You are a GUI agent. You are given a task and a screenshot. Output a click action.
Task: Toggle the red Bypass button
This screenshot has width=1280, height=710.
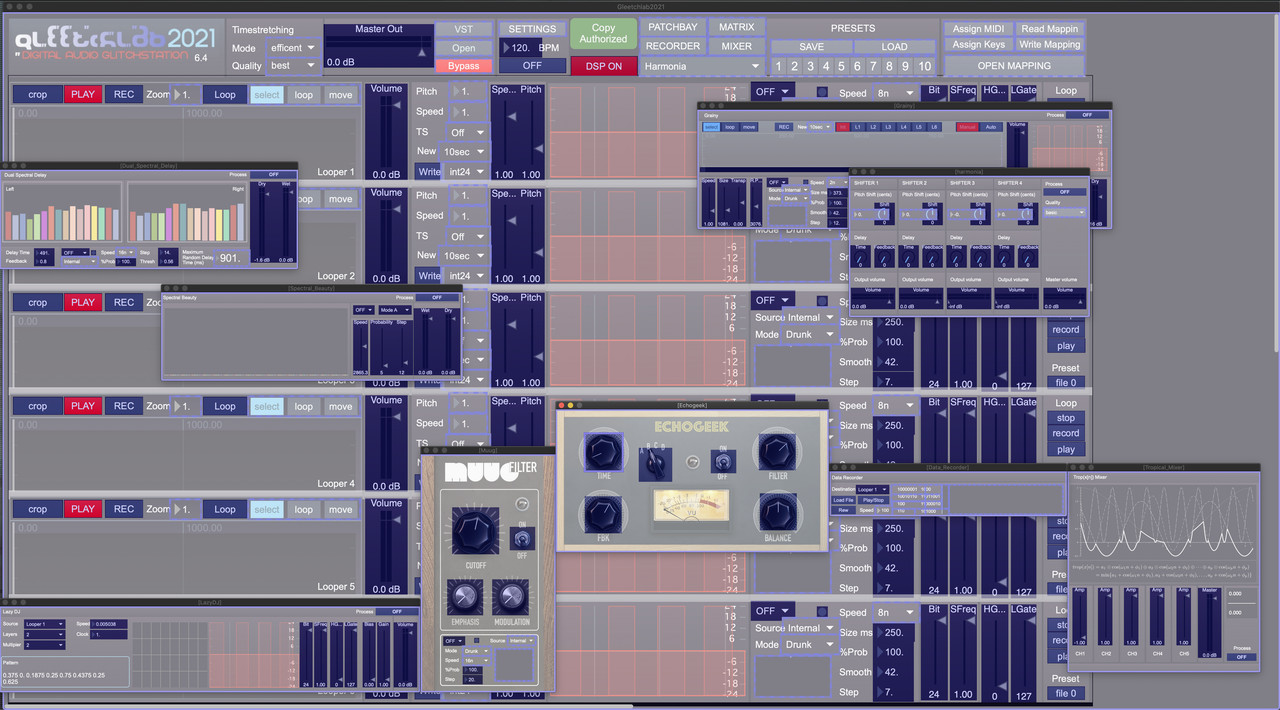pos(463,66)
